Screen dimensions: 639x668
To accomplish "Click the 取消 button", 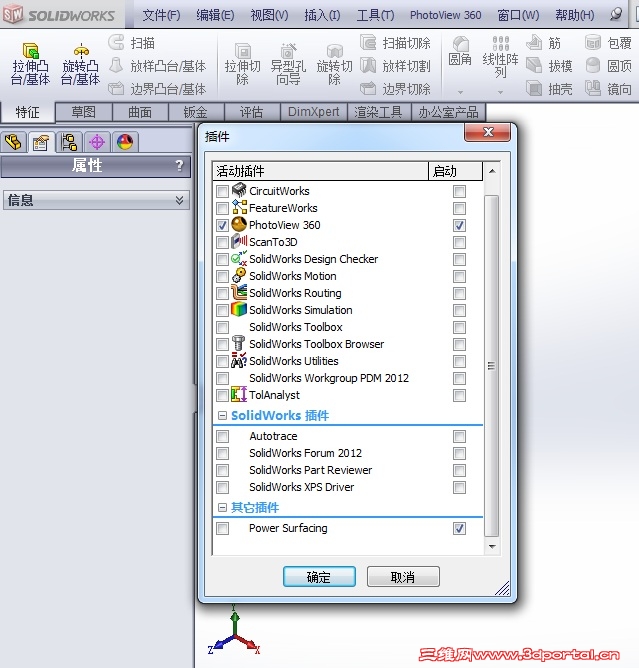I will click(403, 577).
